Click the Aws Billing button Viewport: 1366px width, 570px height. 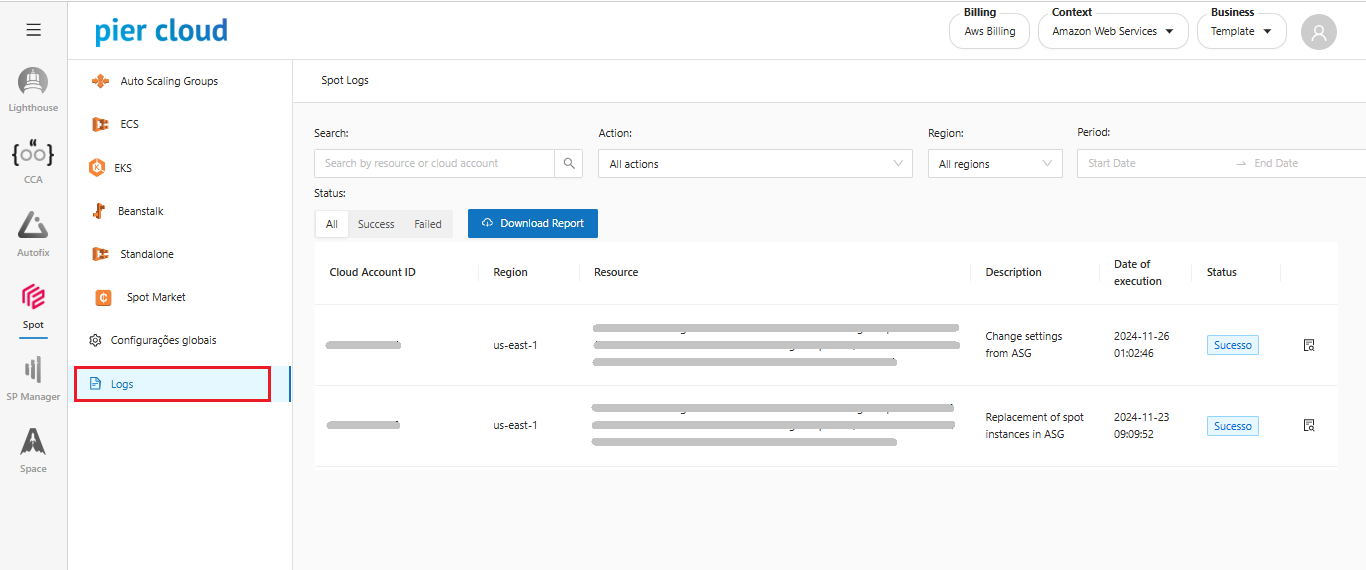pos(989,32)
